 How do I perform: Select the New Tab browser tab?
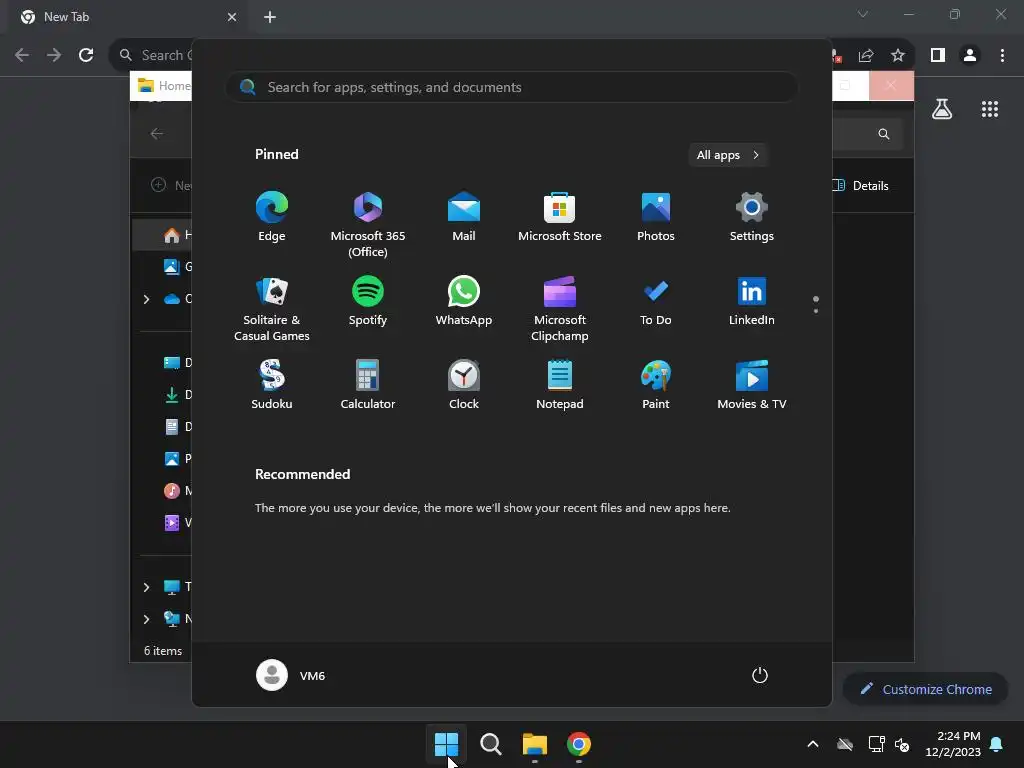(x=127, y=17)
